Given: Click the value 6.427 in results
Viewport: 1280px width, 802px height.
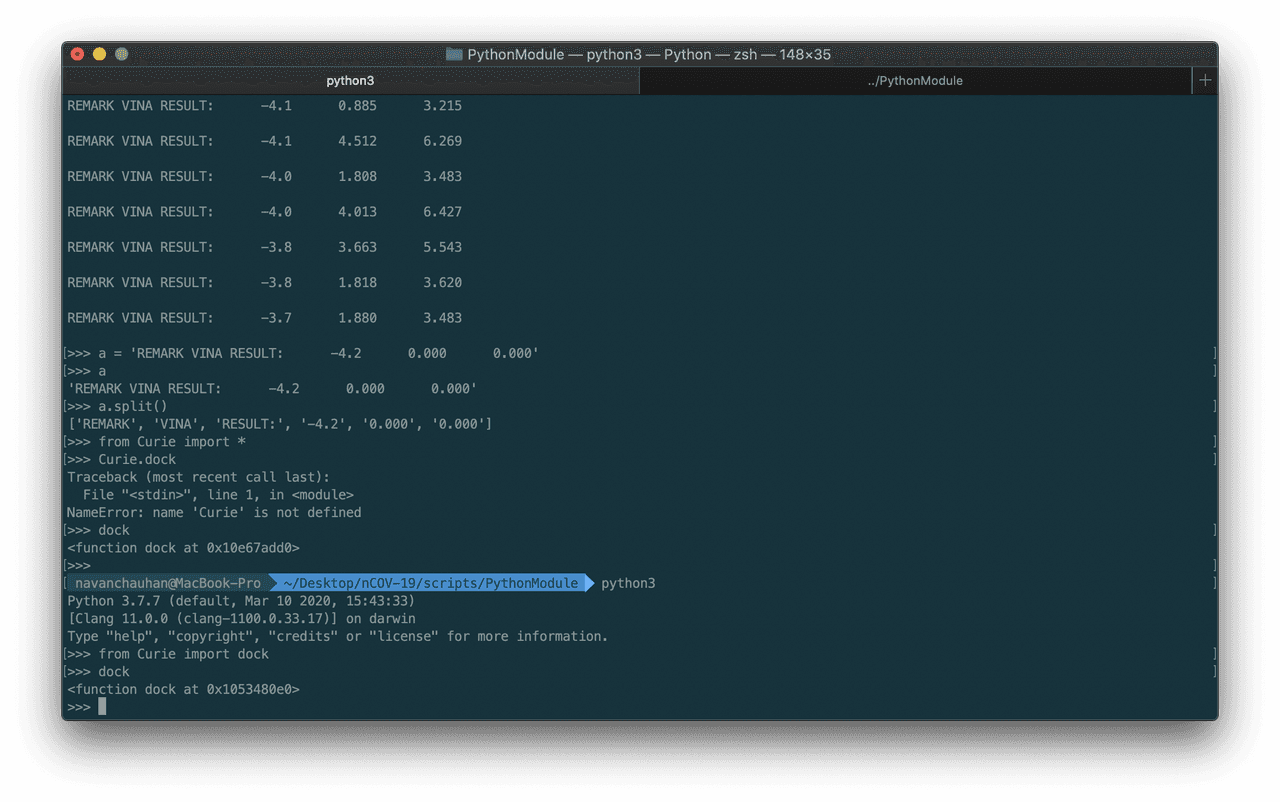Looking at the screenshot, I should [x=442, y=212].
